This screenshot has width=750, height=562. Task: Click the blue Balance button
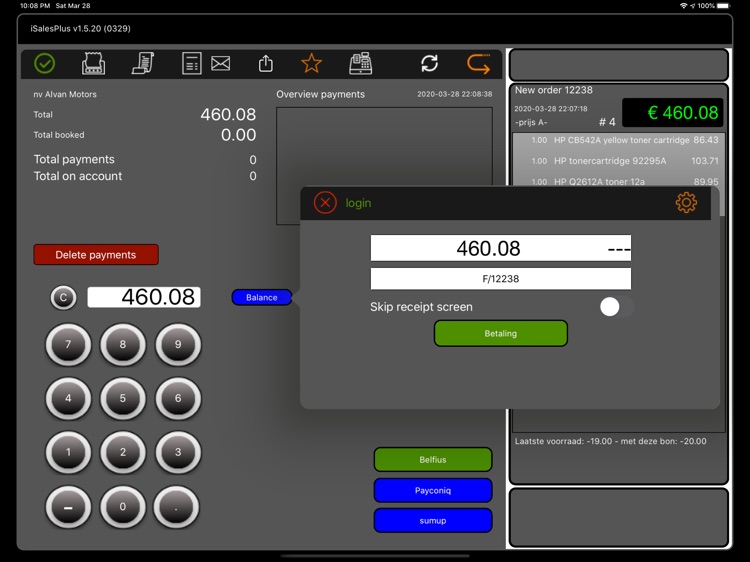click(262, 297)
